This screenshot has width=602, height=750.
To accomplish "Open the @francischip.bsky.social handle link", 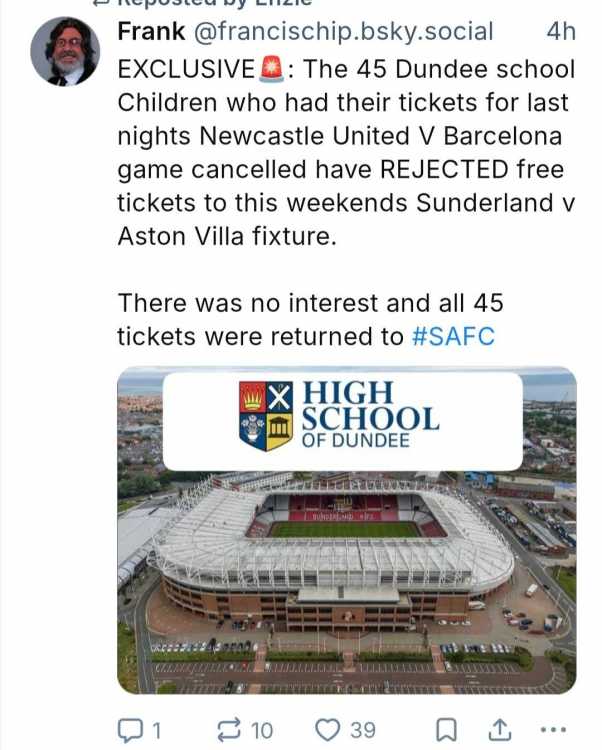I will tap(343, 31).
